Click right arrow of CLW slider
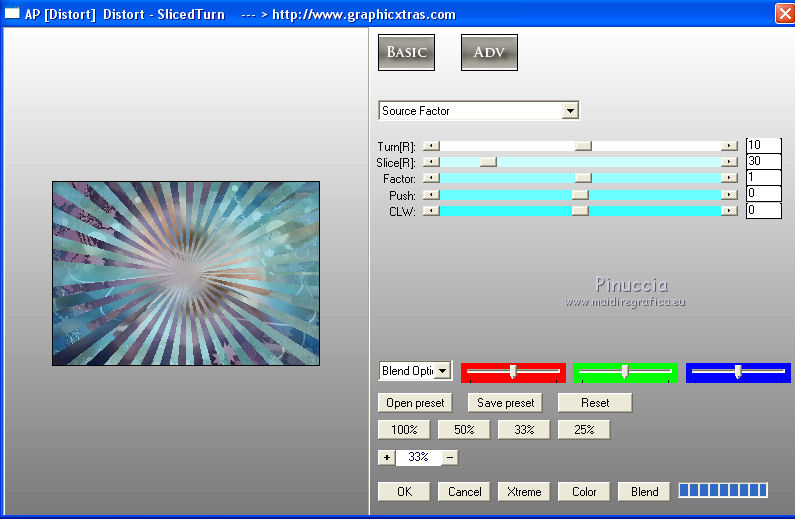 (729, 210)
